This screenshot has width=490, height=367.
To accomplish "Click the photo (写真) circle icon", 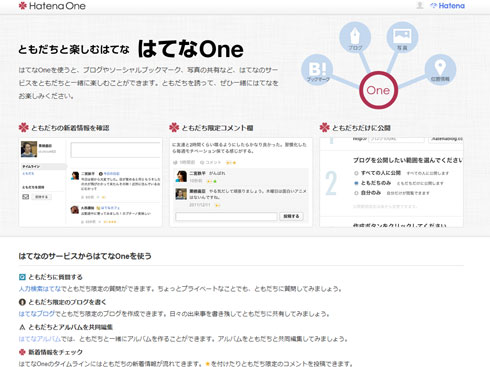I will point(402,37).
